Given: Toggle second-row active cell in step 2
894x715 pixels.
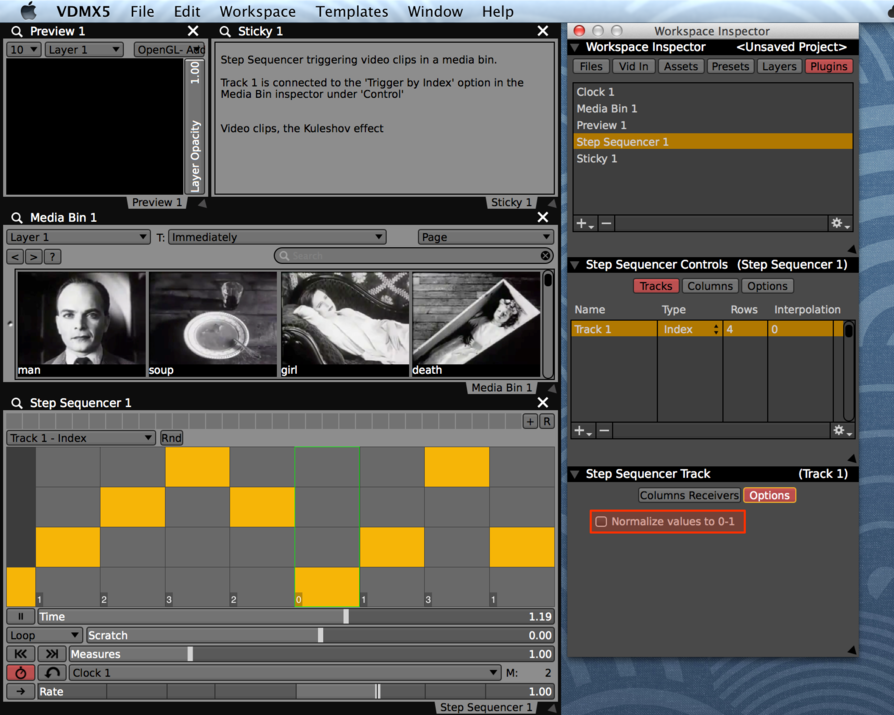Looking at the screenshot, I should (x=133, y=507).
